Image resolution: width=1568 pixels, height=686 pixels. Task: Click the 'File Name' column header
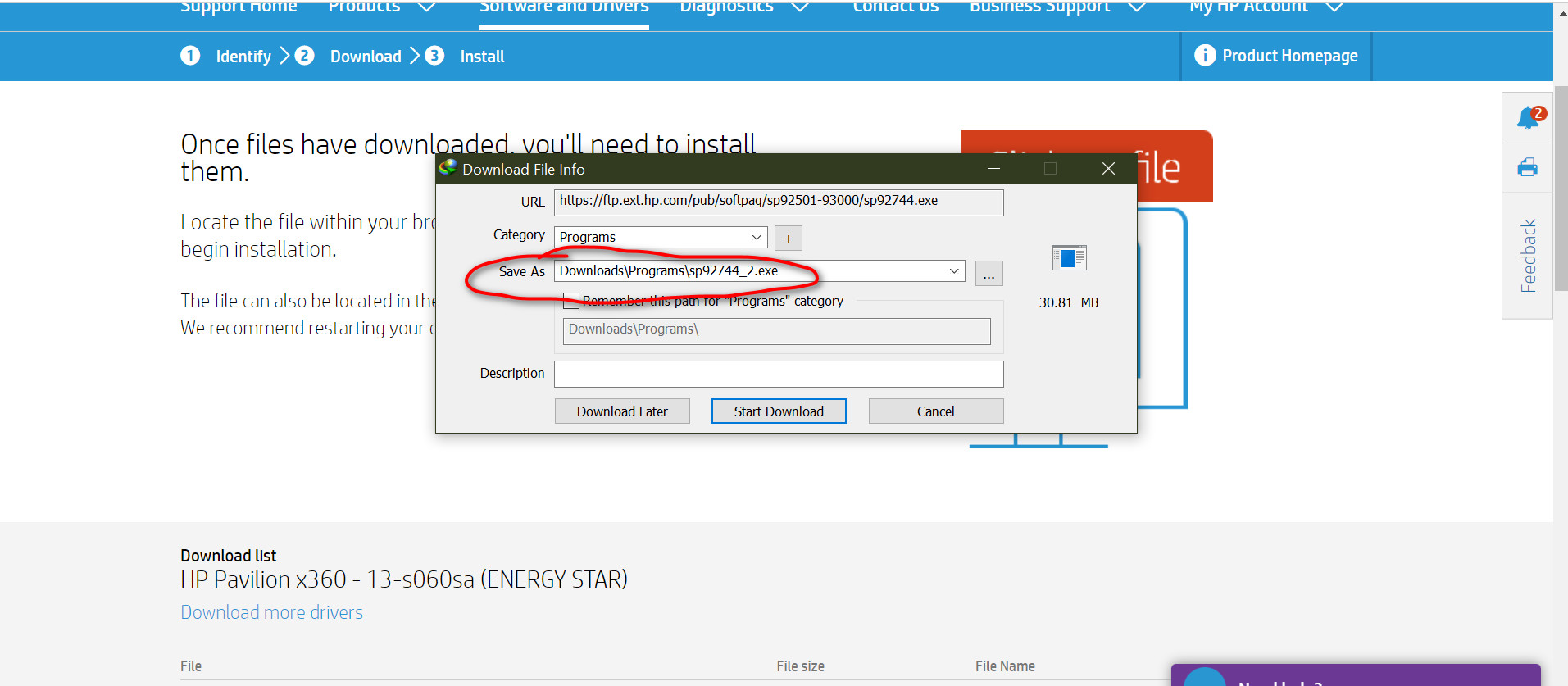tap(1005, 666)
